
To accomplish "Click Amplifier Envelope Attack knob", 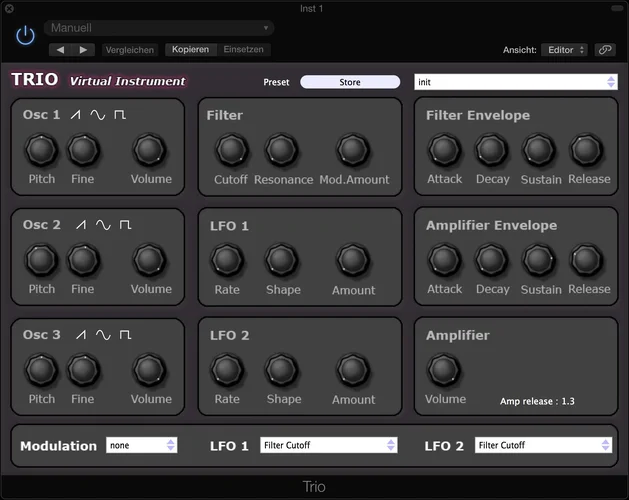I will coord(444,260).
